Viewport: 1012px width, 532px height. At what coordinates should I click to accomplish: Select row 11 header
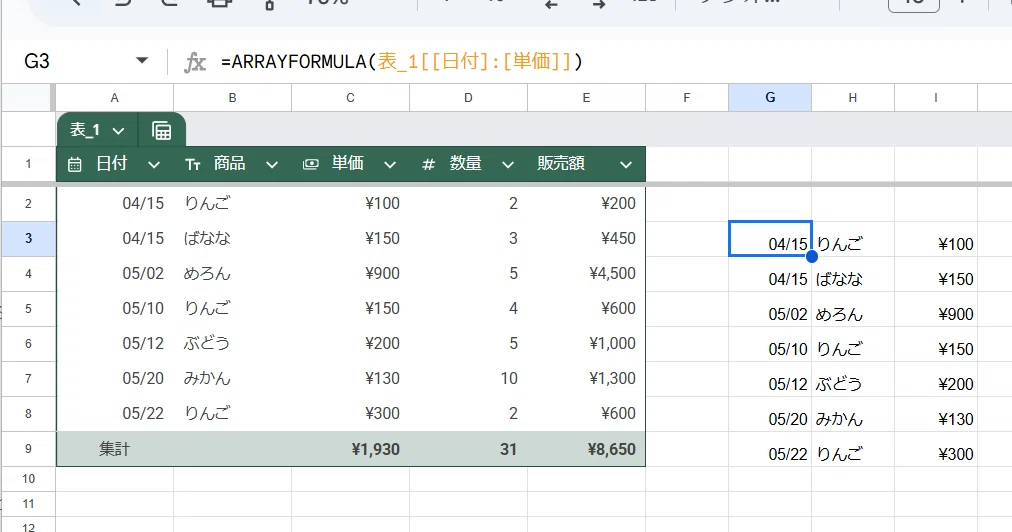(28, 504)
